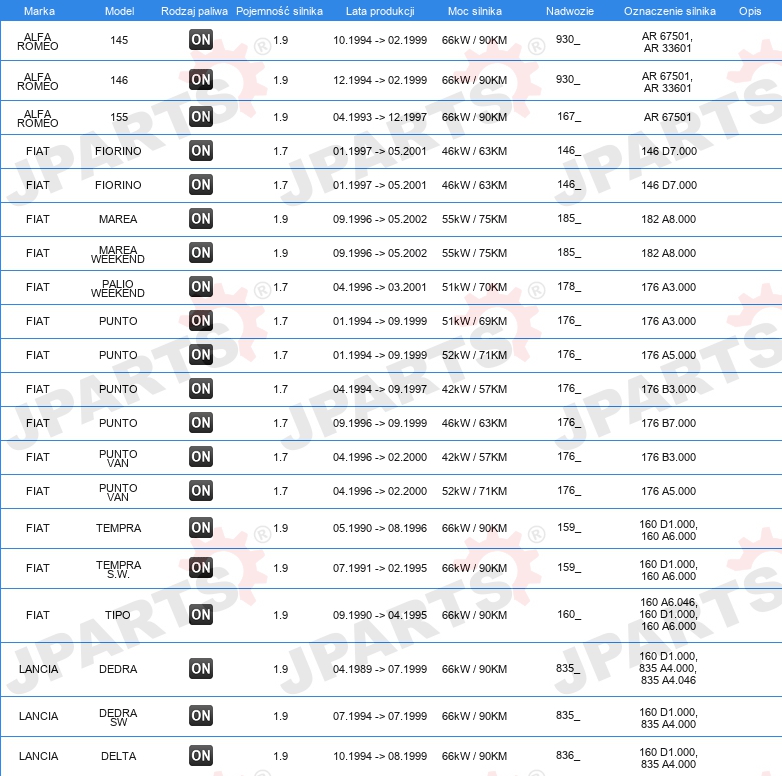Image resolution: width=782 pixels, height=776 pixels.
Task: Click PALIO WEEKEND model cell
Action: click(118, 288)
